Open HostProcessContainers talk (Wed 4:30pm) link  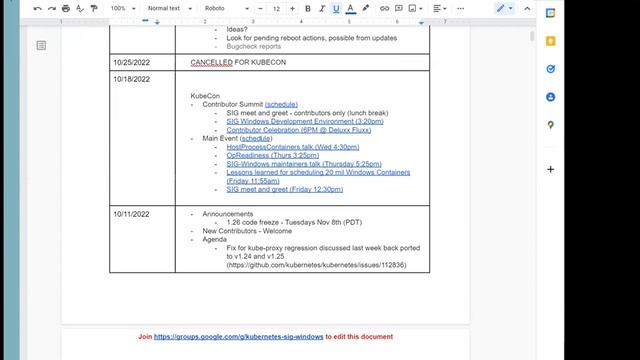click(293, 147)
